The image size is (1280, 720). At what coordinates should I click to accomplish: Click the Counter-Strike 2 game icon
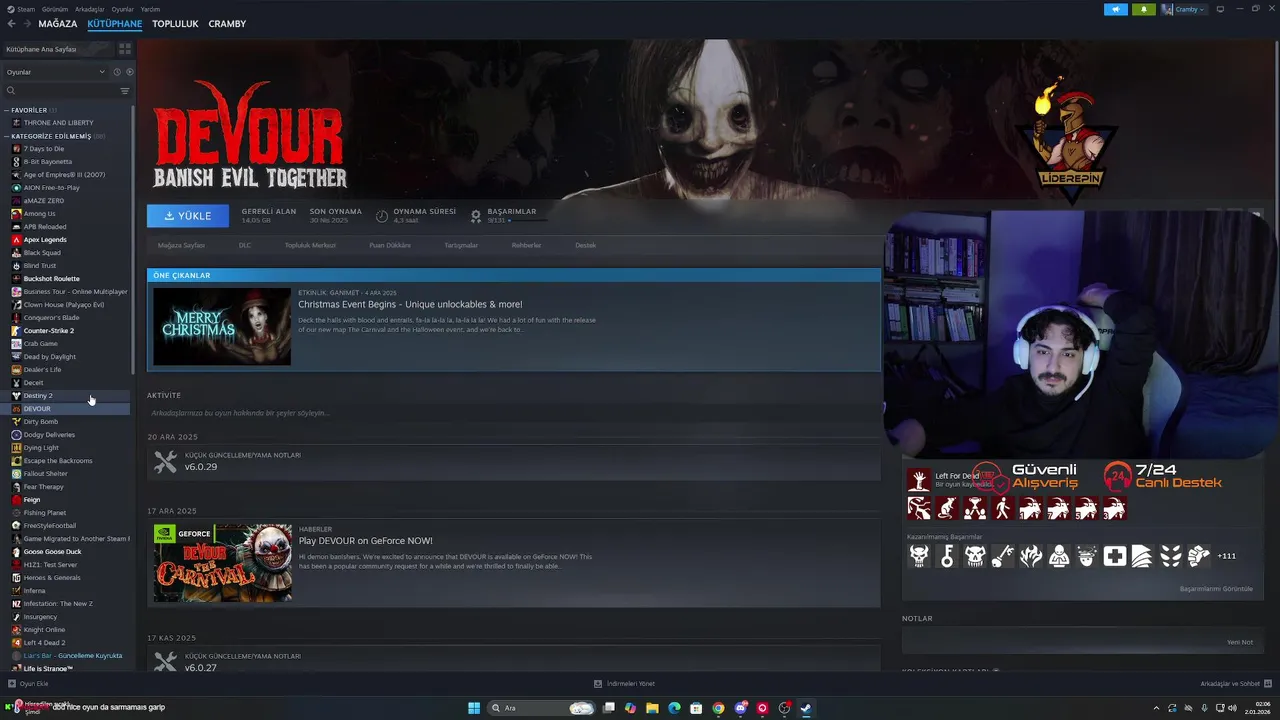[16, 331]
